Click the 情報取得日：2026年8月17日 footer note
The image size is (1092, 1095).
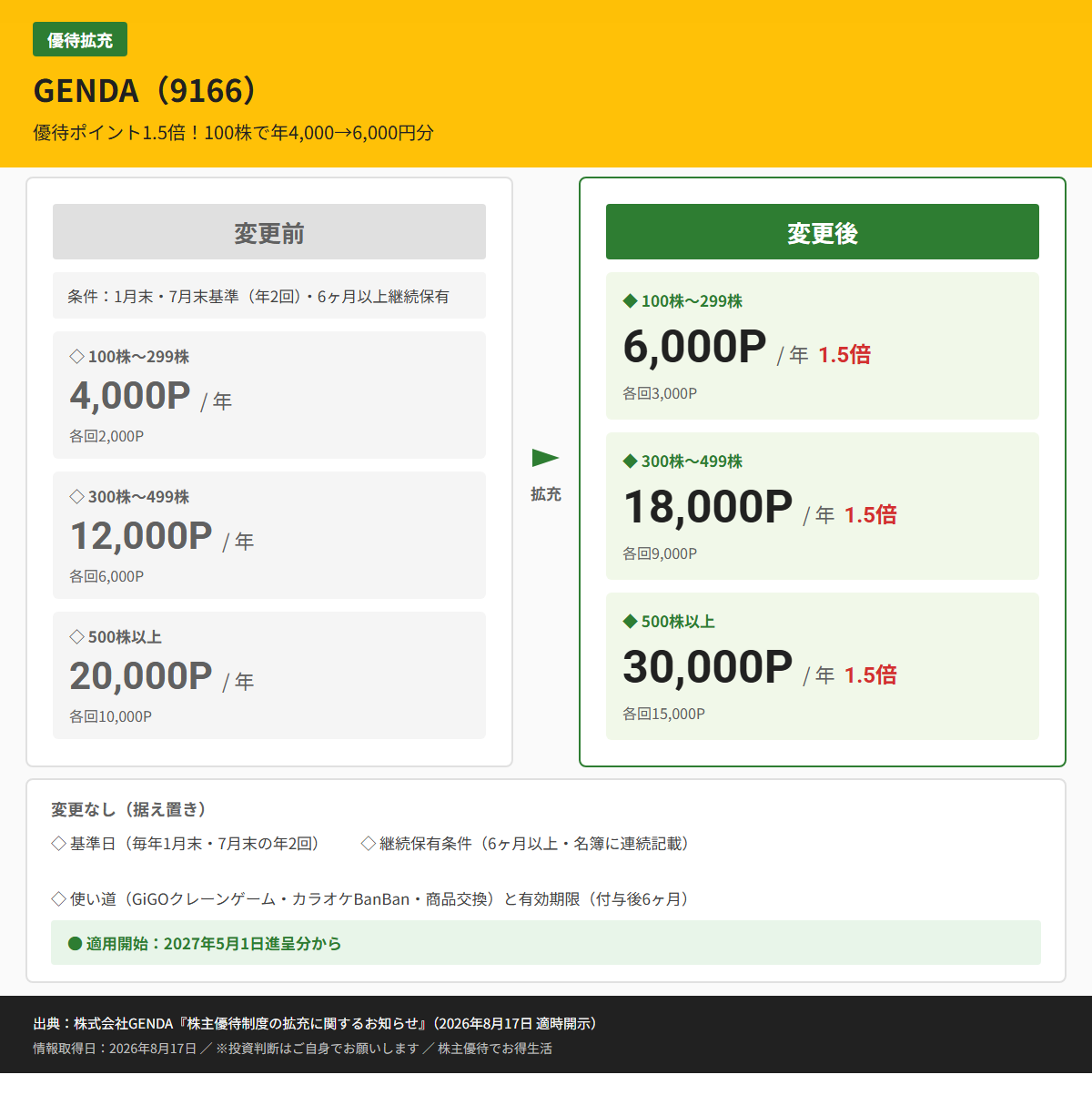point(293,1049)
